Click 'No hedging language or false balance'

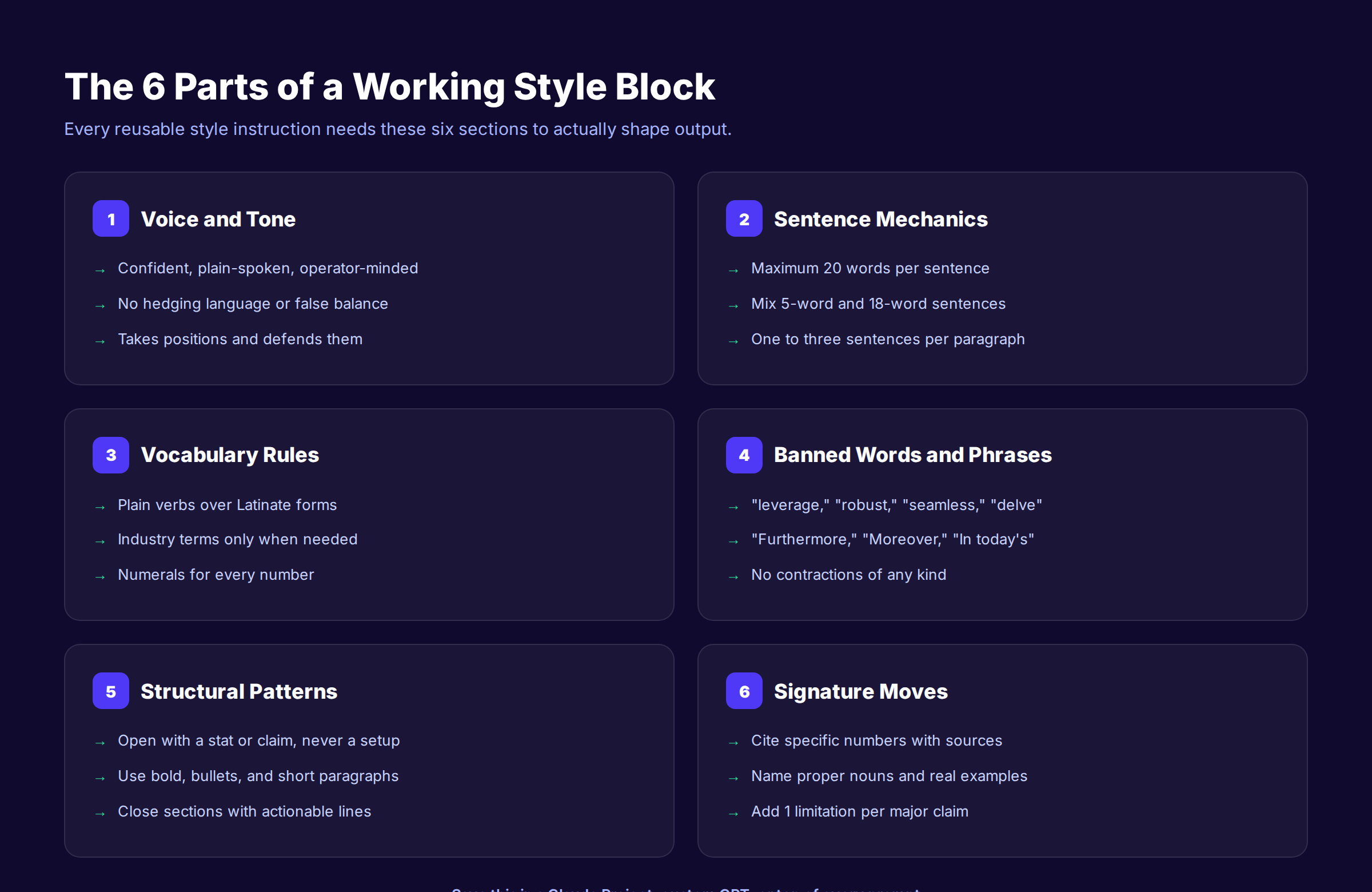253,304
